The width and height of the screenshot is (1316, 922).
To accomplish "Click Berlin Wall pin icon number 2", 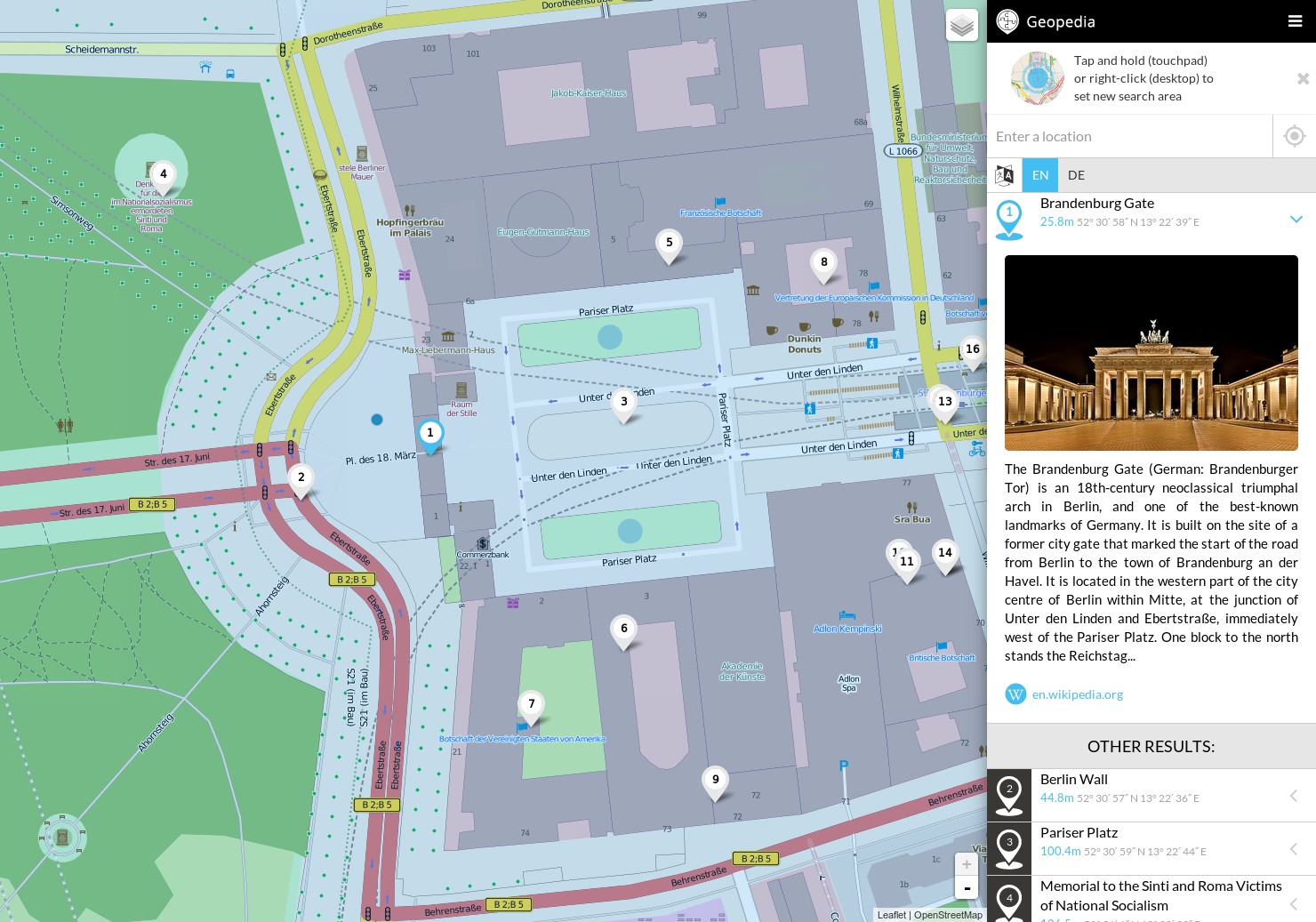I will [1009, 795].
